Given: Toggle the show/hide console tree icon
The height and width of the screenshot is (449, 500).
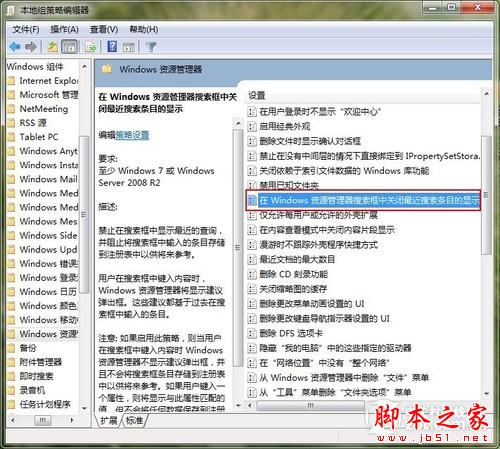Looking at the screenshot, I should pos(69,47).
